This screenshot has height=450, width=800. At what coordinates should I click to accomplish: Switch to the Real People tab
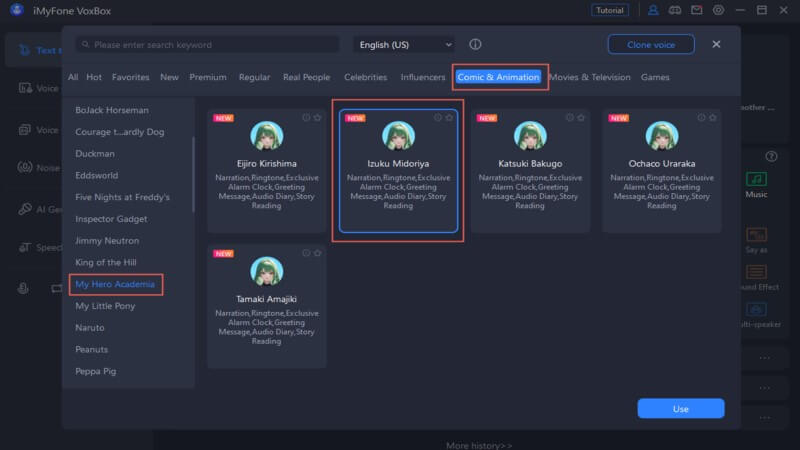point(307,77)
